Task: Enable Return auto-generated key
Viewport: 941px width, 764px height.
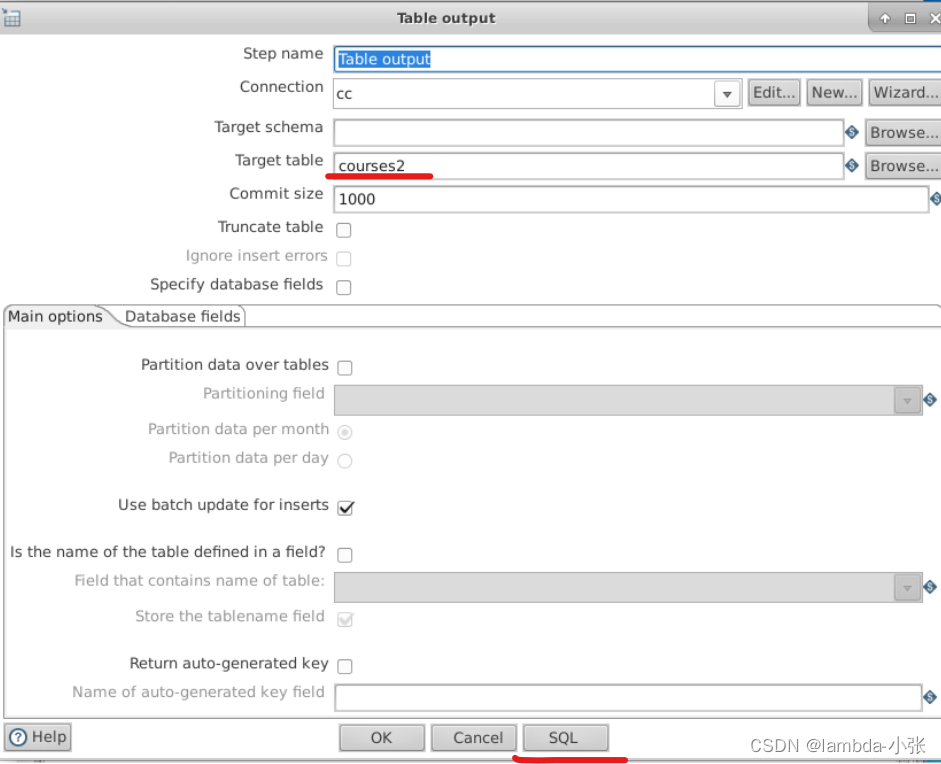Action: click(x=345, y=666)
